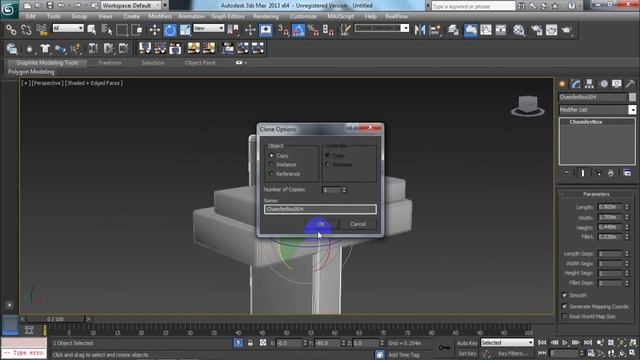Toggle Real-World Map Size checkbox
This screenshot has width=640, height=360.
(564, 316)
